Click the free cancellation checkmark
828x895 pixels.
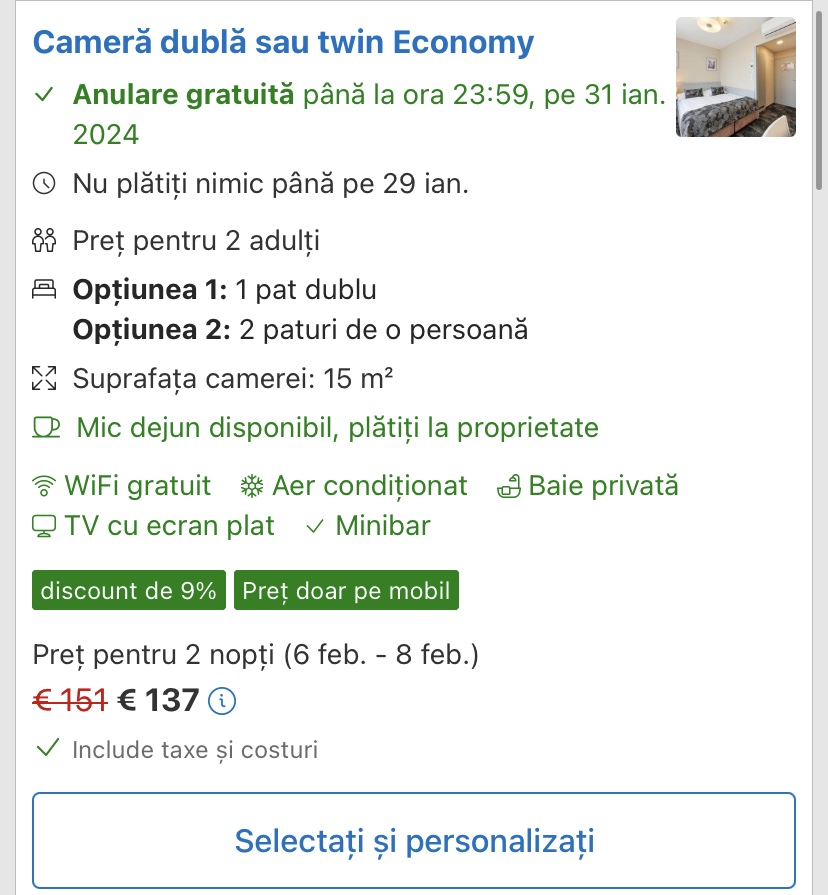point(44,96)
